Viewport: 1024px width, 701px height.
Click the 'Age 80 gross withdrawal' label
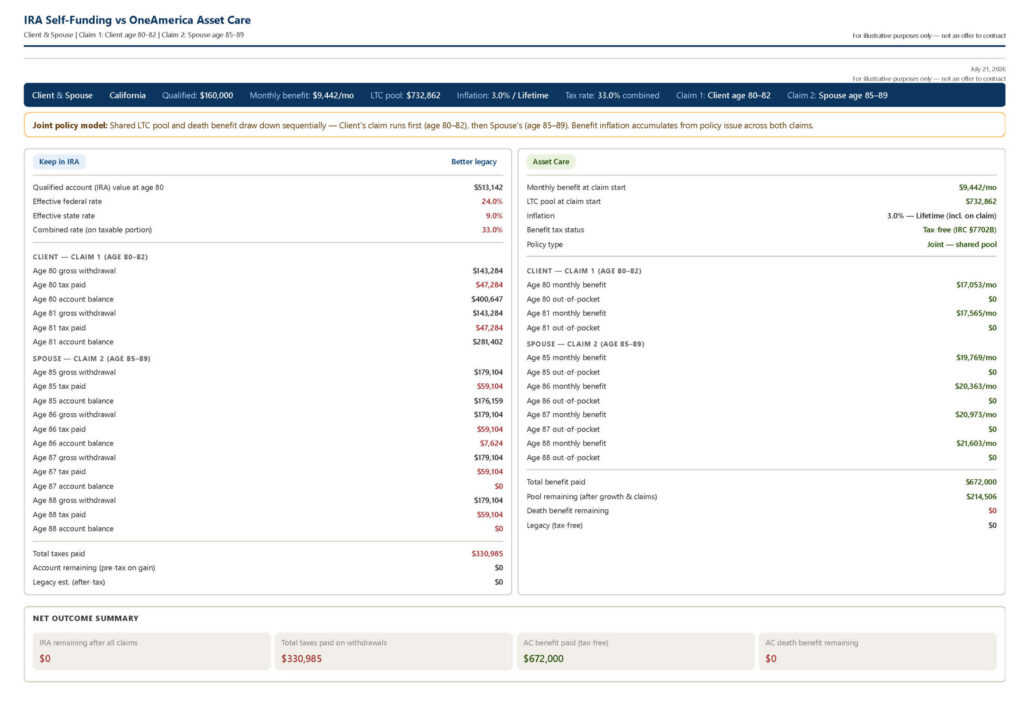coord(74,271)
